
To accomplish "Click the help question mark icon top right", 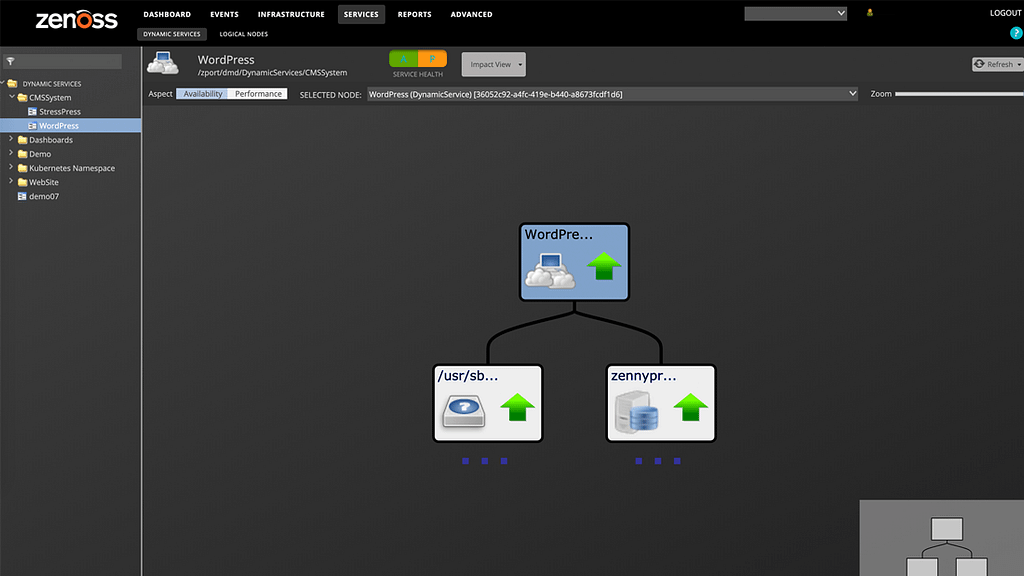I will point(1016,32).
